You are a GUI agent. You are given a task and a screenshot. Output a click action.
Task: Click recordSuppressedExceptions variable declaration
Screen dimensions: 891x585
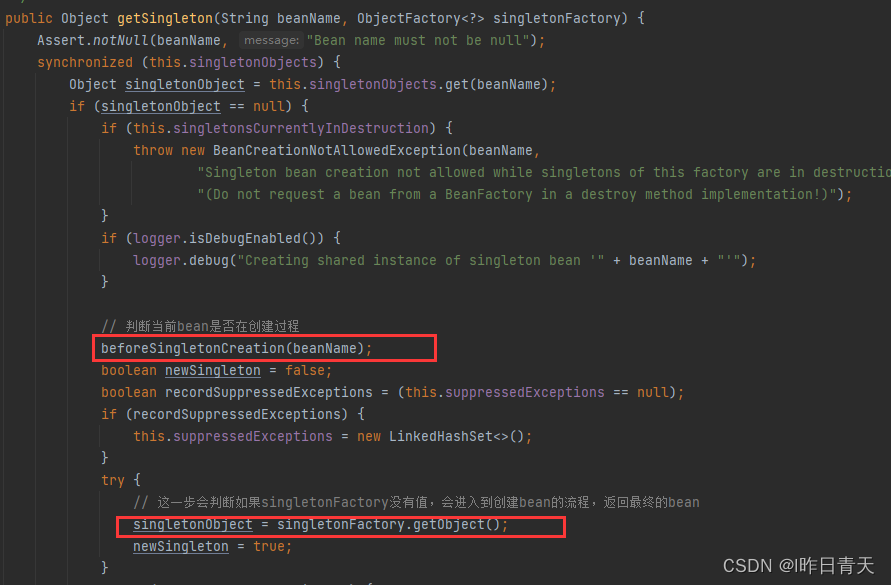tap(269, 392)
